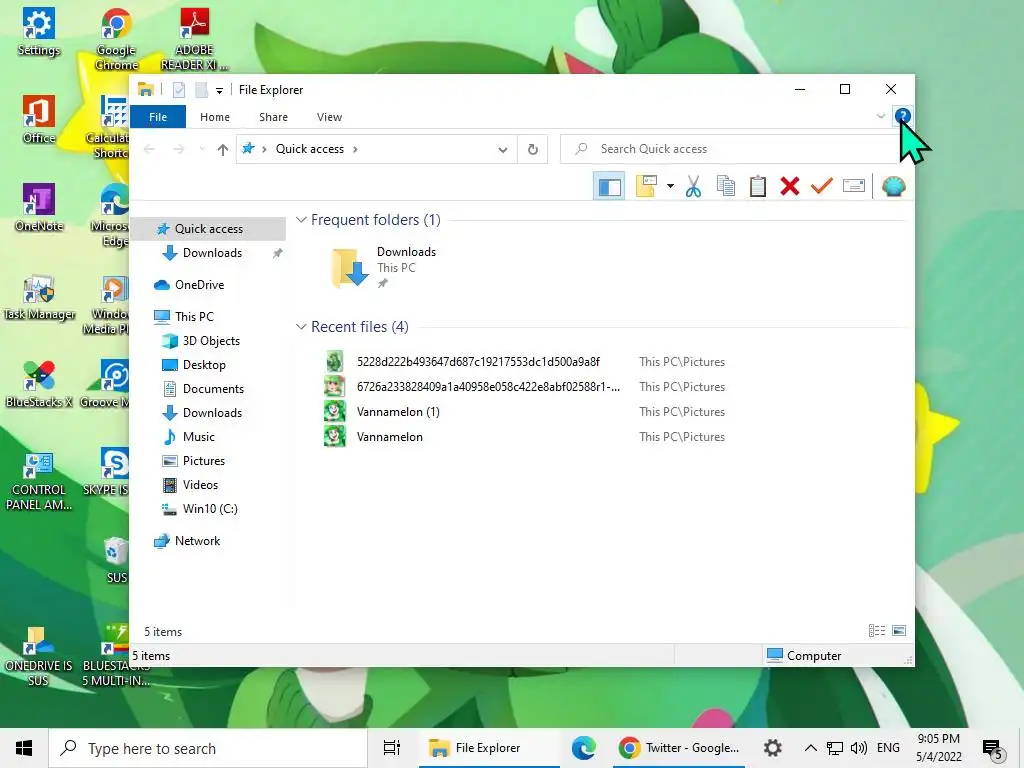Open the Windows Start menu

click(24, 748)
